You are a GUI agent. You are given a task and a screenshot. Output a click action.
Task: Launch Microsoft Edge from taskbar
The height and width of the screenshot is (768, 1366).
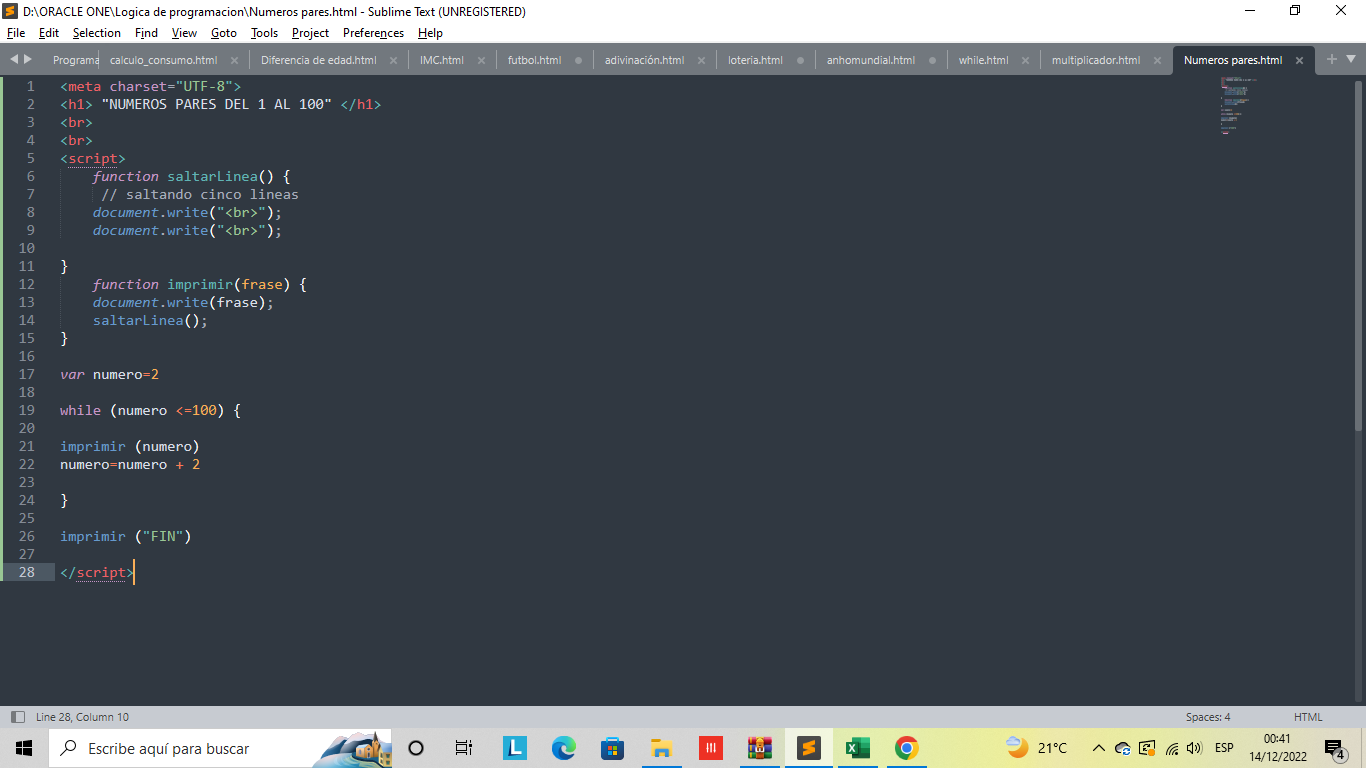(x=564, y=748)
